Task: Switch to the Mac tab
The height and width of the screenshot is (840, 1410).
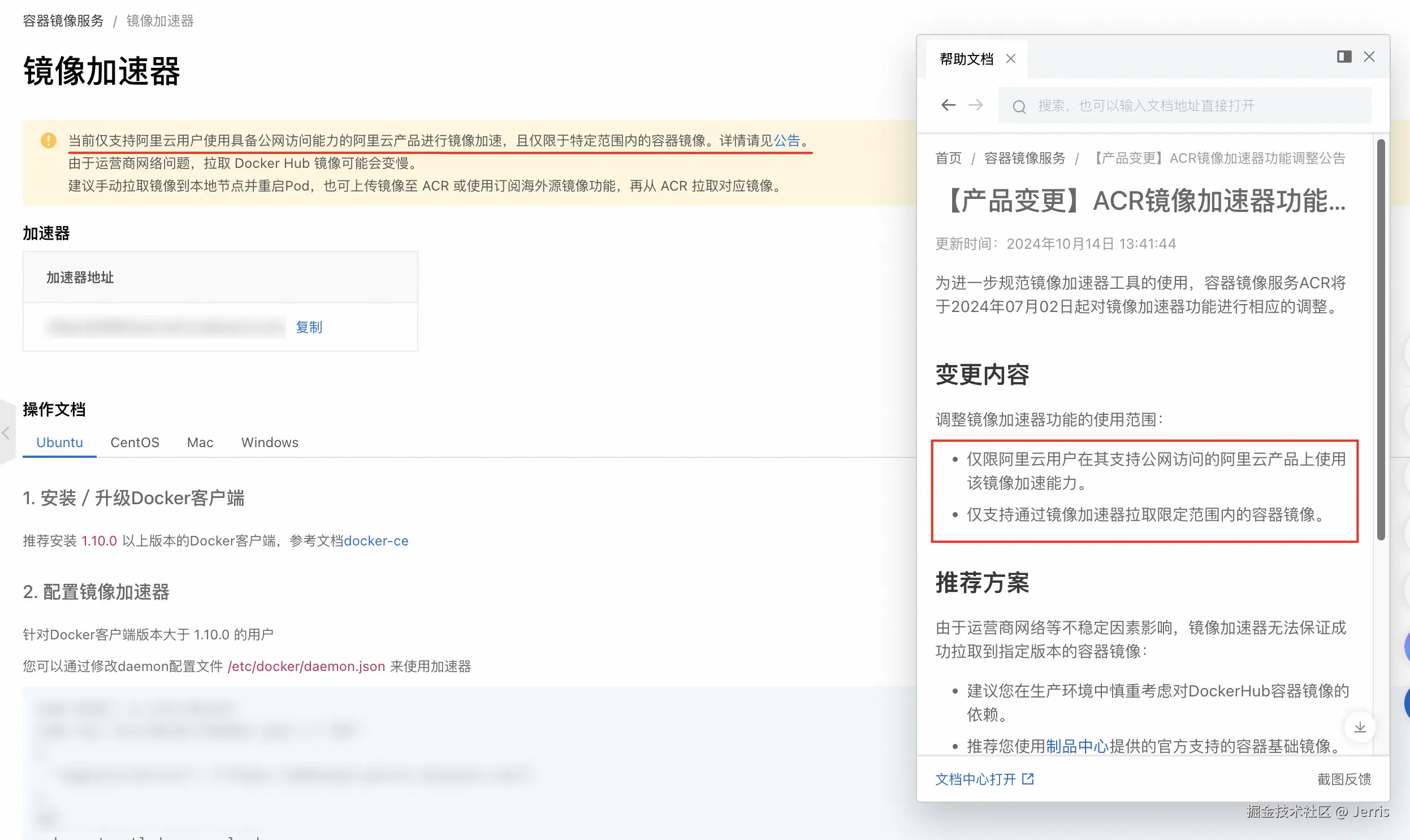Action: 200,443
